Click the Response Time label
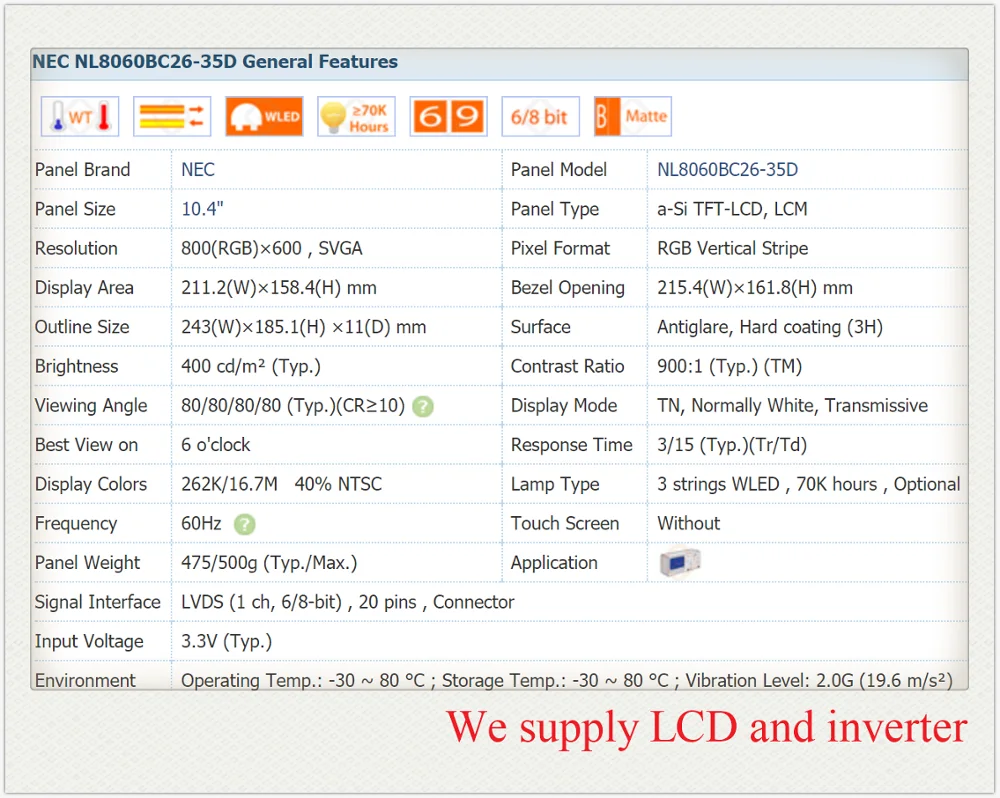The image size is (1000, 798). pos(571,445)
